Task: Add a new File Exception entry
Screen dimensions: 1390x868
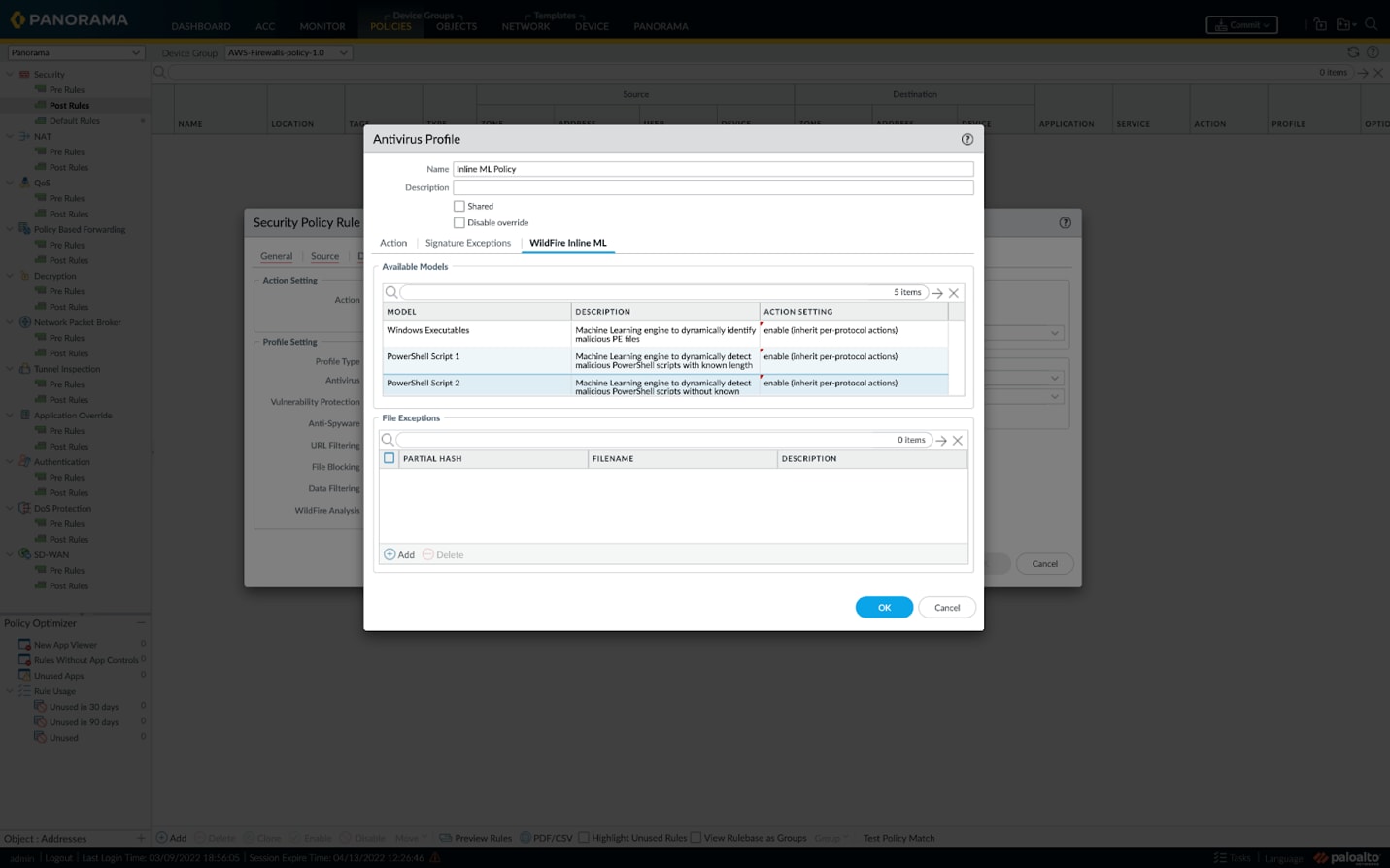Action: (399, 553)
